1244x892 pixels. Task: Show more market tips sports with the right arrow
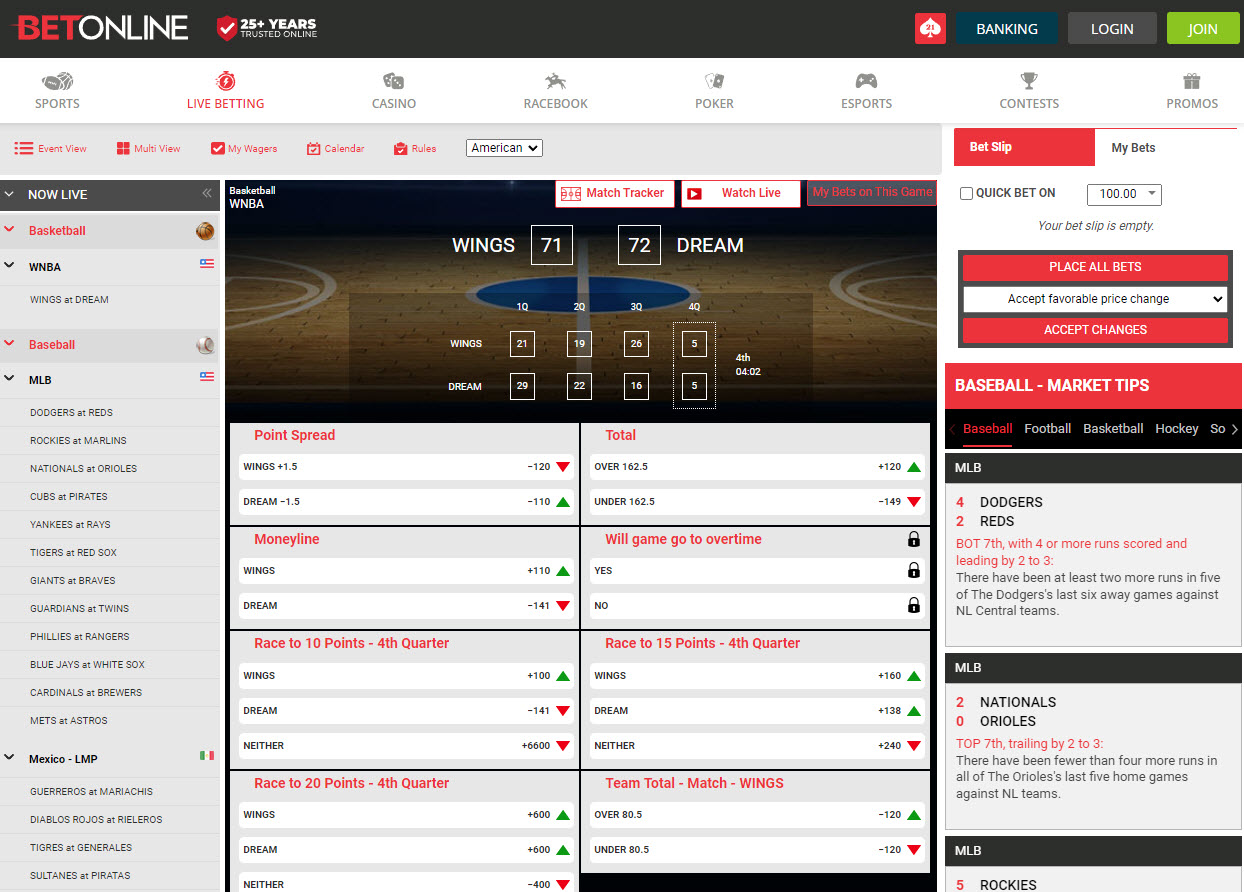1234,429
